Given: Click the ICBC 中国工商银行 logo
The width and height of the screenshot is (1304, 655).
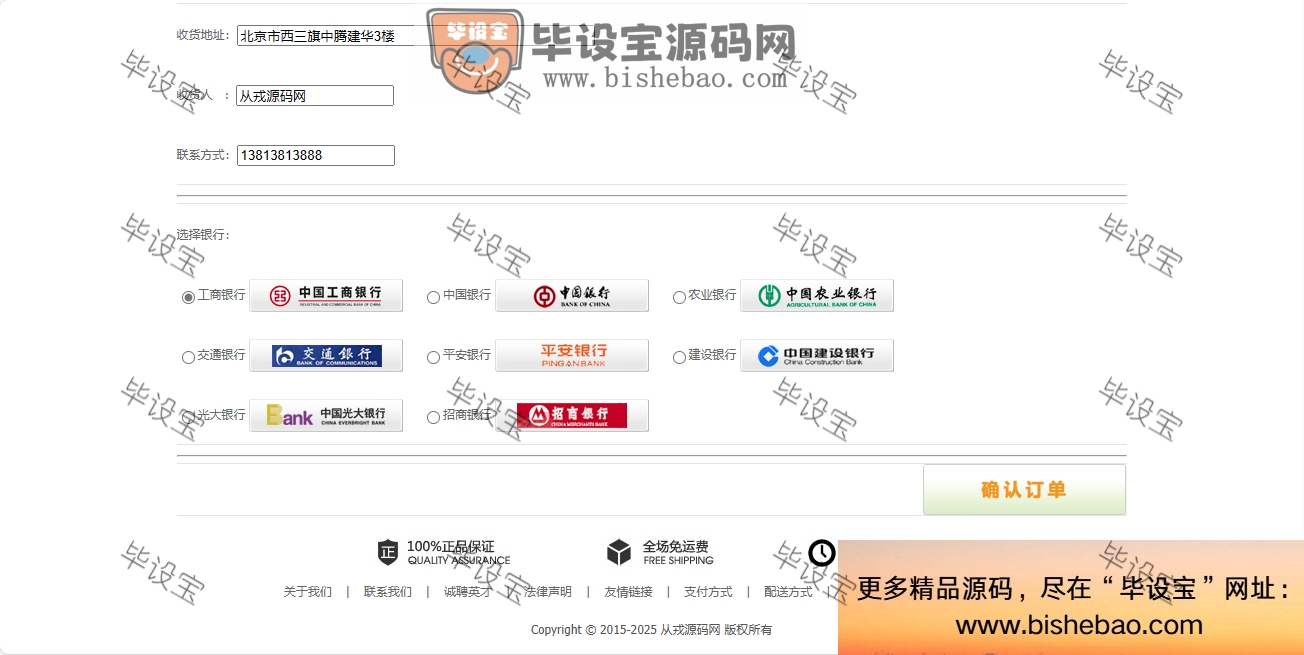Looking at the screenshot, I should (326, 295).
